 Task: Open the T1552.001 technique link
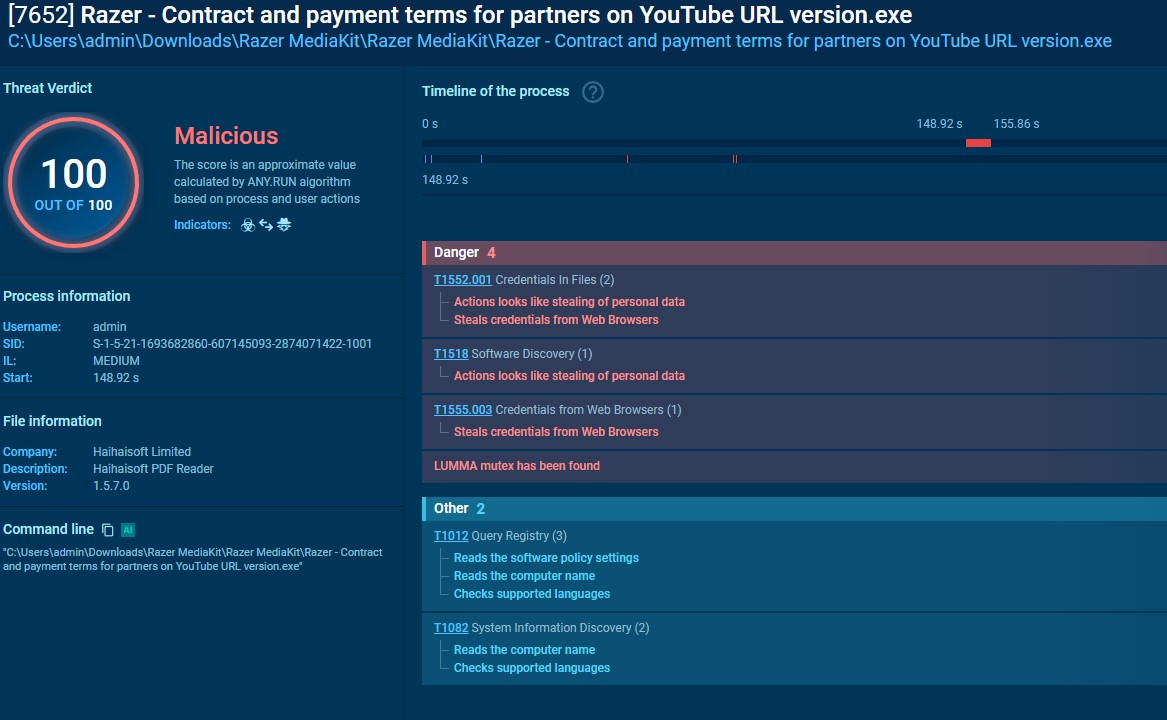(x=462, y=280)
